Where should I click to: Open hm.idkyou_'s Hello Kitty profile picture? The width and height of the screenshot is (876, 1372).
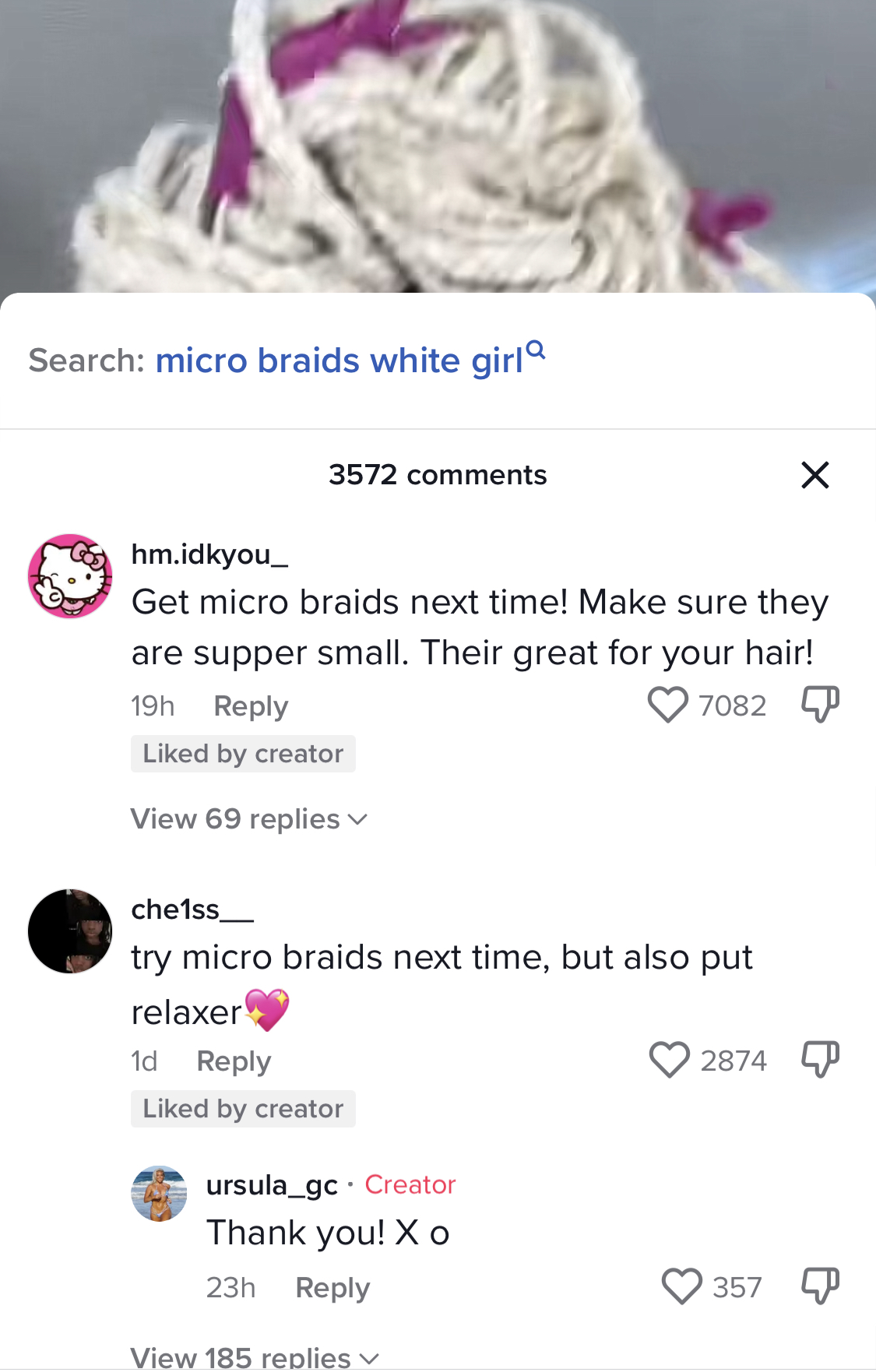point(70,576)
